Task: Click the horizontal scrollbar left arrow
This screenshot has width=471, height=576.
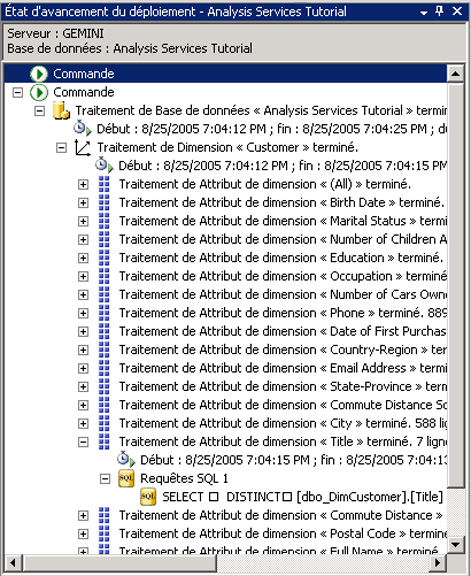Action: click(x=14, y=562)
